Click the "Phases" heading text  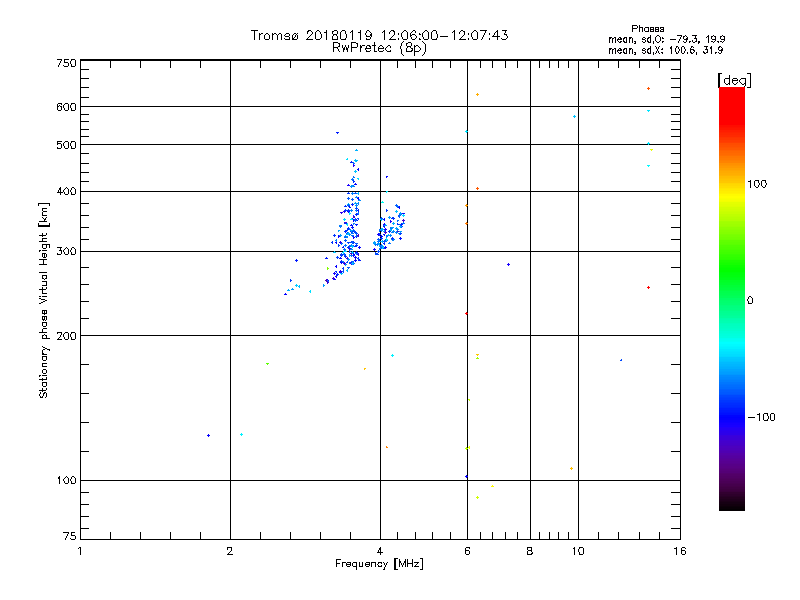[647, 29]
